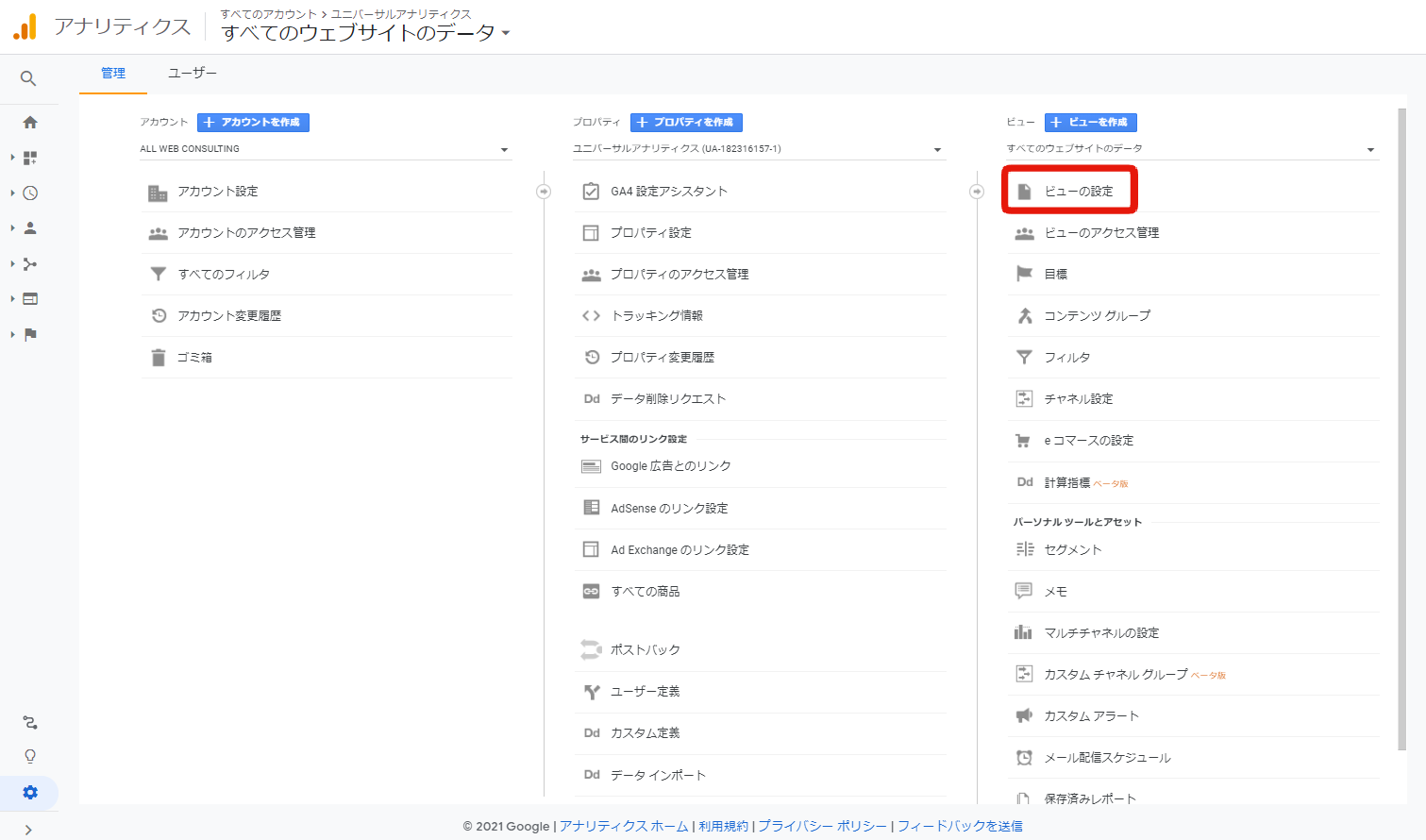
Task: Open the Behavior icon in sidebar
Action: (30, 298)
